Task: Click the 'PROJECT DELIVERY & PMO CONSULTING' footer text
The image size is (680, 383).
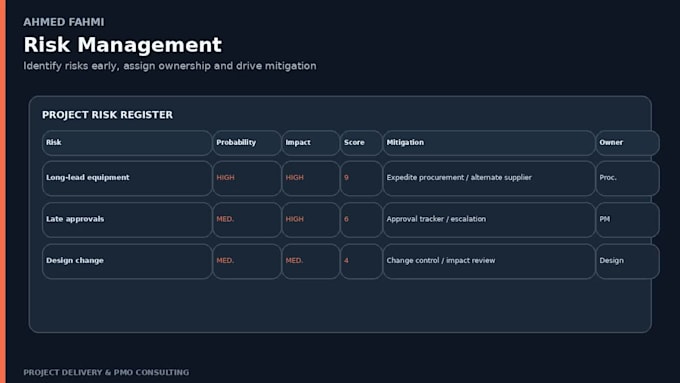Action: click(x=106, y=373)
